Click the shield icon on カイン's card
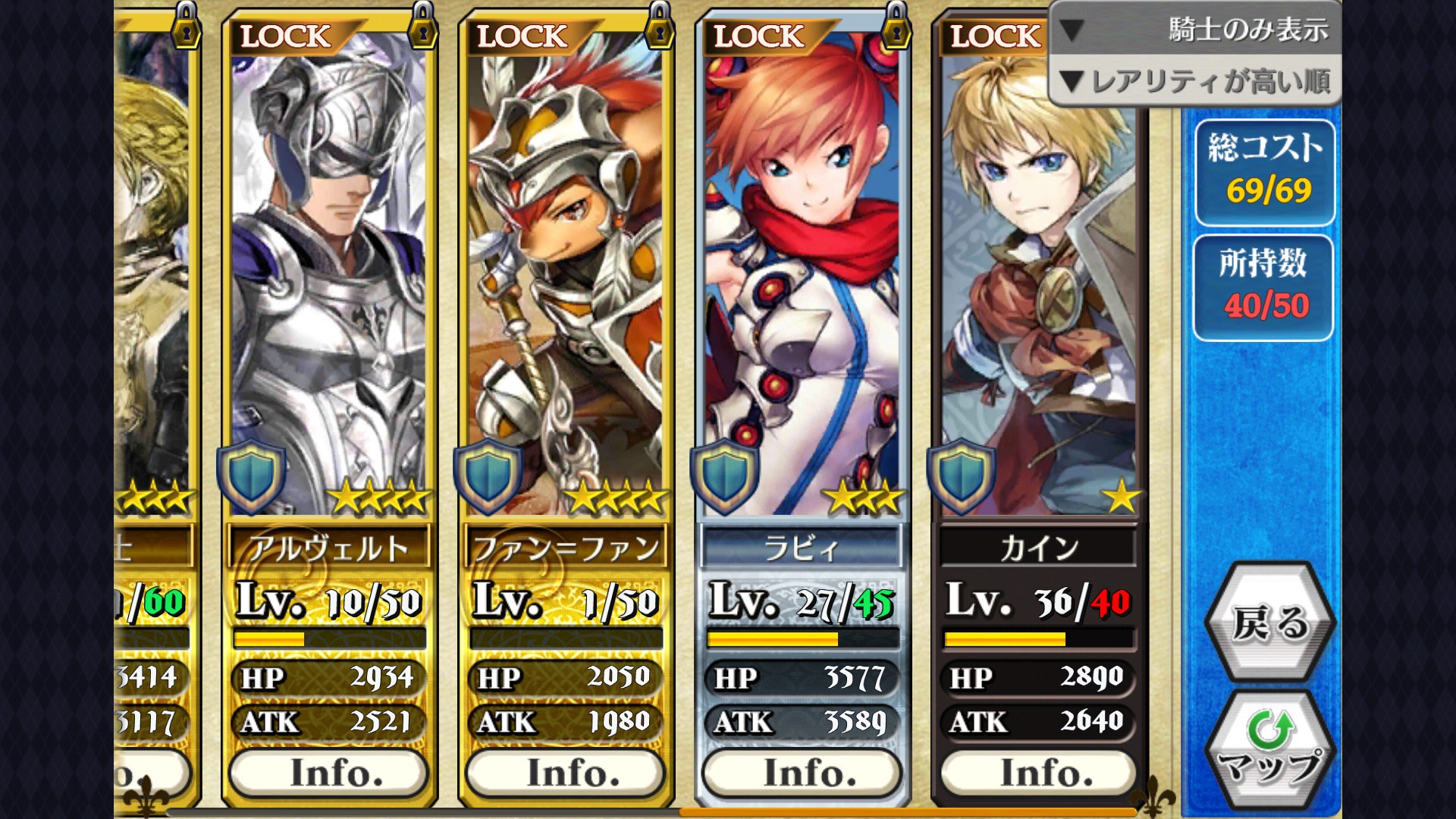 tap(961, 476)
